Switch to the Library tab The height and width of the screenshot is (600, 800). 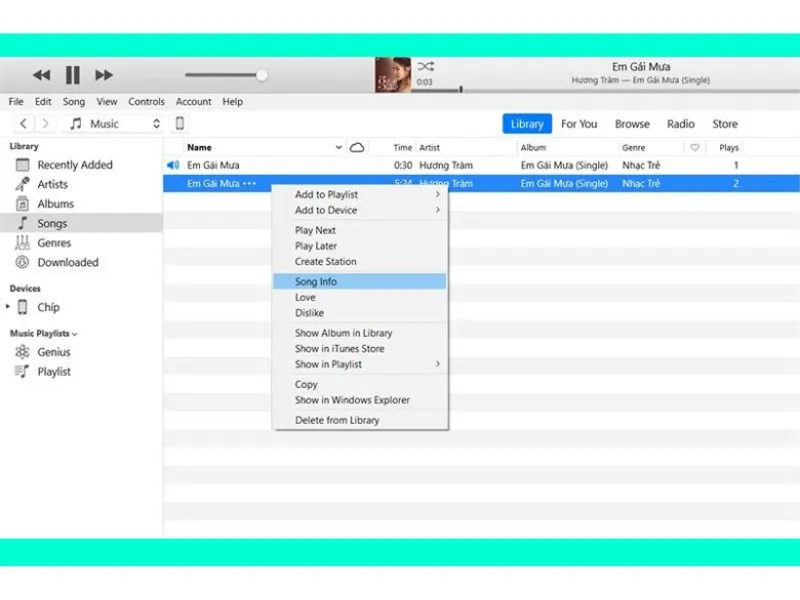coord(527,124)
